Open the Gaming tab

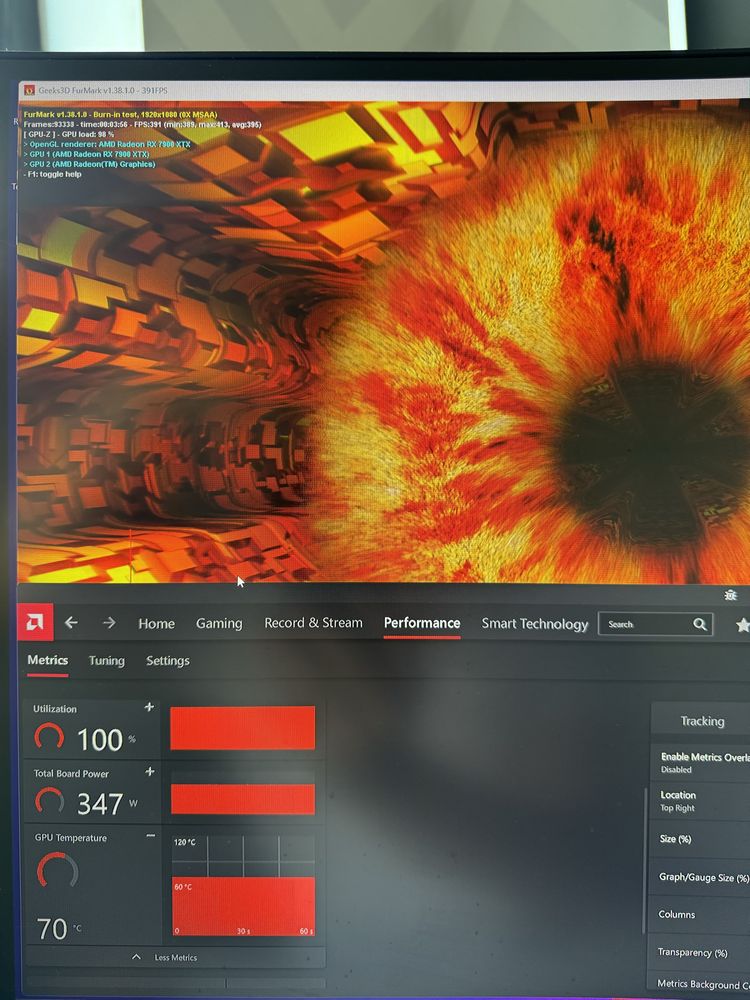coord(219,624)
